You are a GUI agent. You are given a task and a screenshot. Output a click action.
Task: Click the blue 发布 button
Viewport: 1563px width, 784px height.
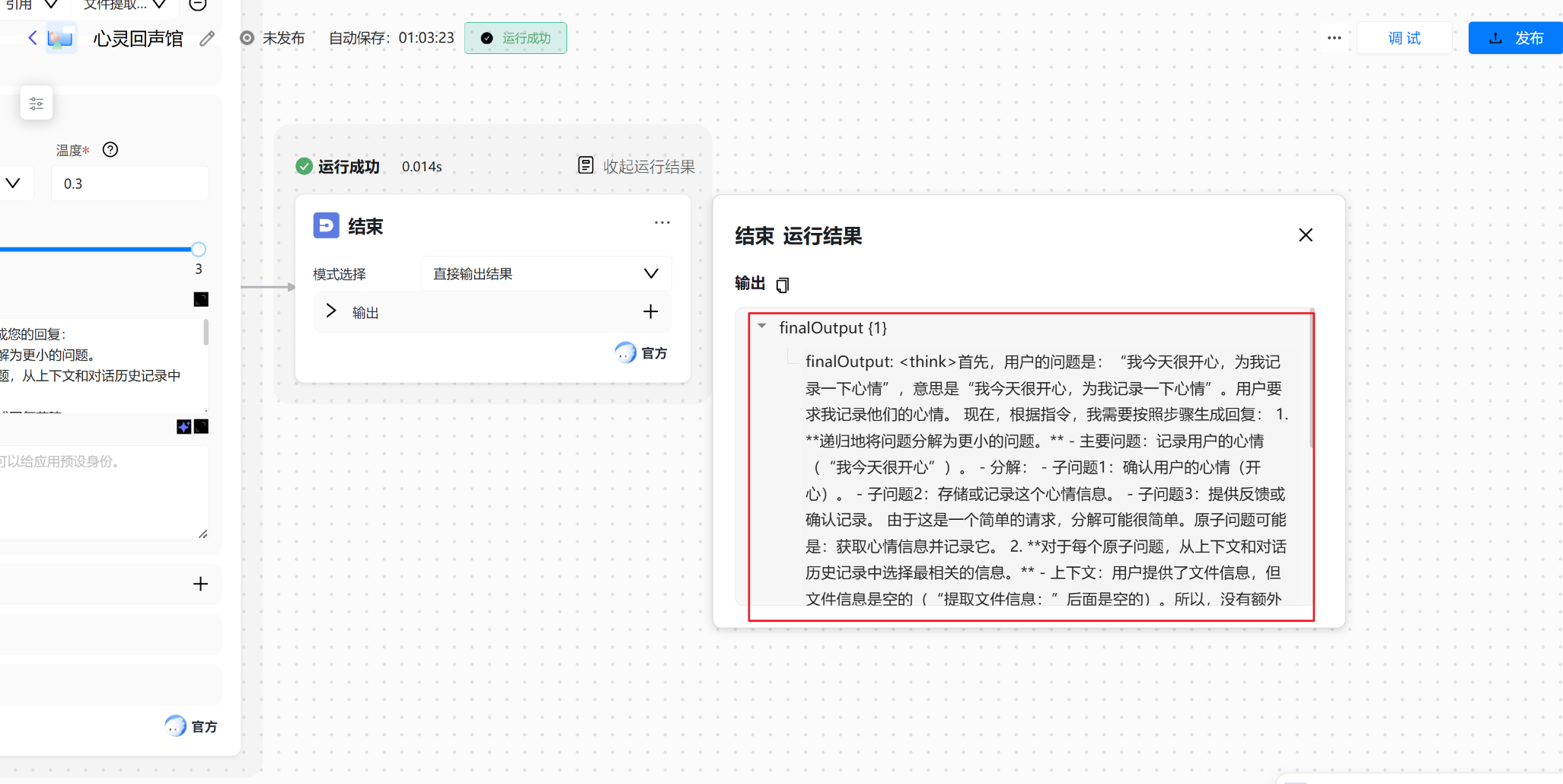(1515, 37)
